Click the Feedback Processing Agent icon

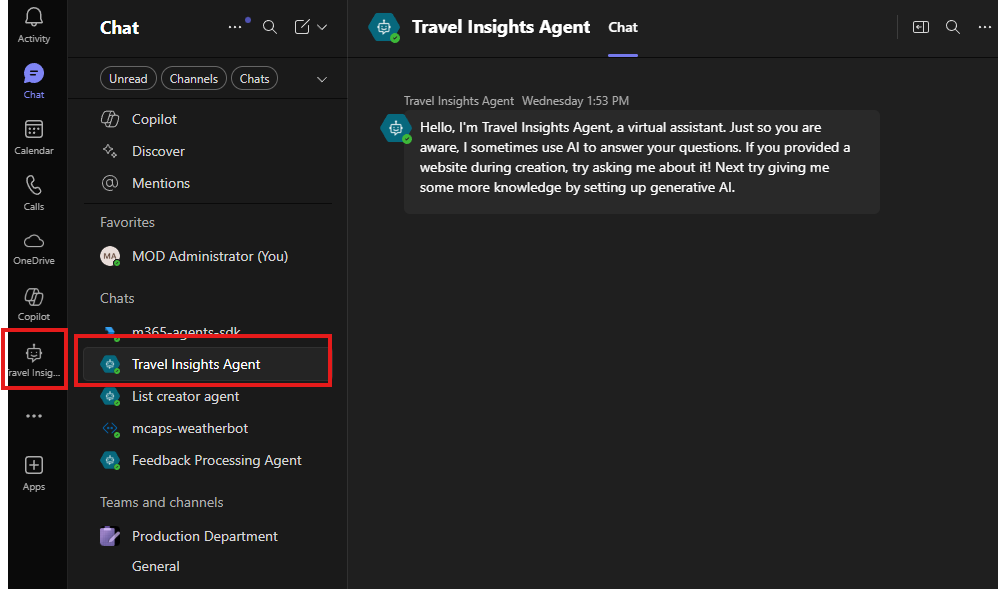coord(110,460)
